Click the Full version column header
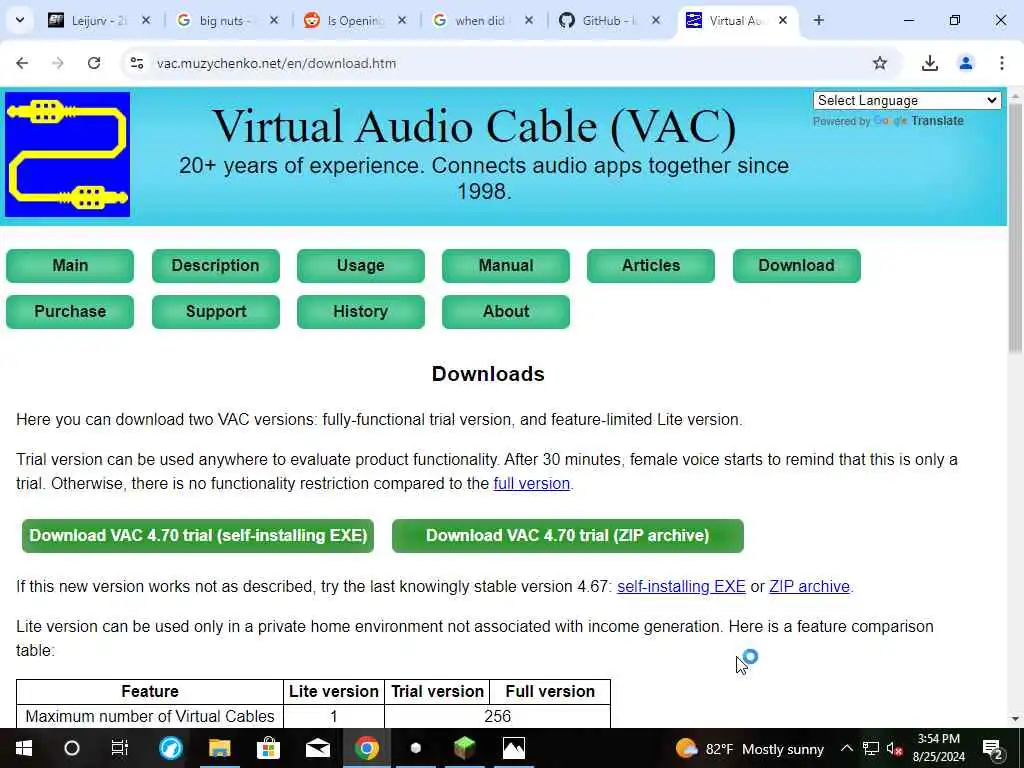 (550, 692)
